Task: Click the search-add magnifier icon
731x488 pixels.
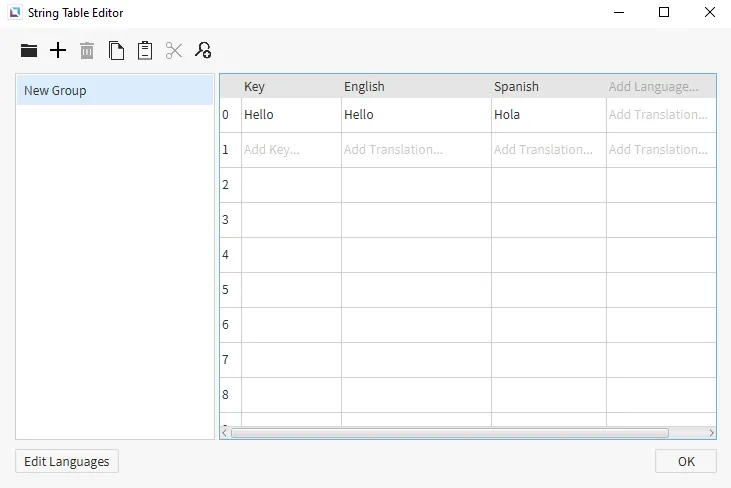Action: (x=203, y=51)
